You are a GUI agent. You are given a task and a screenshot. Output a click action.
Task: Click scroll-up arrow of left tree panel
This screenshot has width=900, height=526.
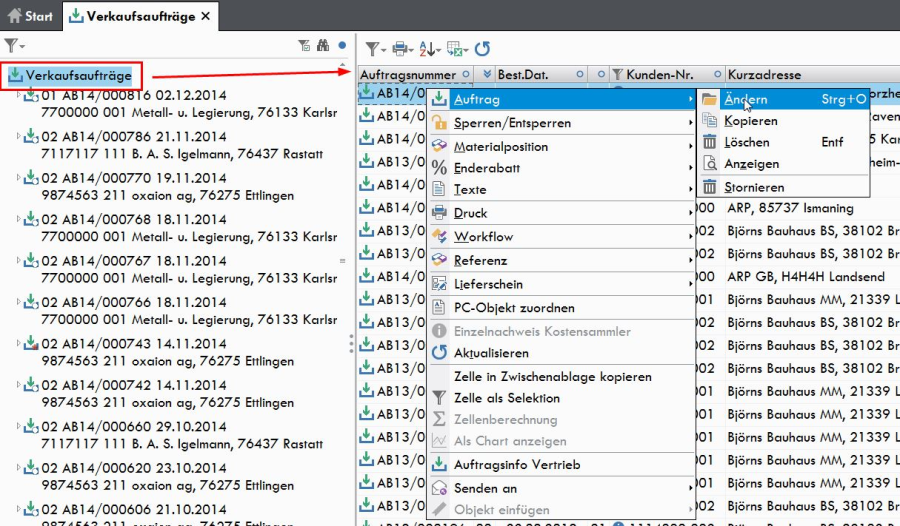pyautogui.click(x=343, y=65)
